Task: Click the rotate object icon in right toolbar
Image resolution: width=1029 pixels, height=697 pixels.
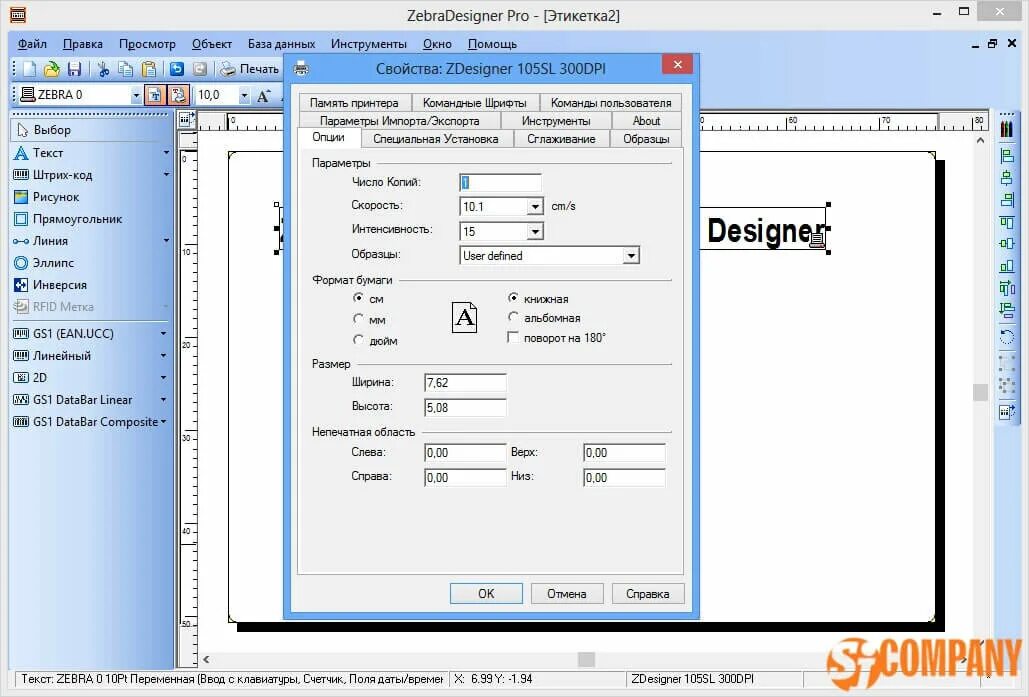Action: click(x=1007, y=337)
